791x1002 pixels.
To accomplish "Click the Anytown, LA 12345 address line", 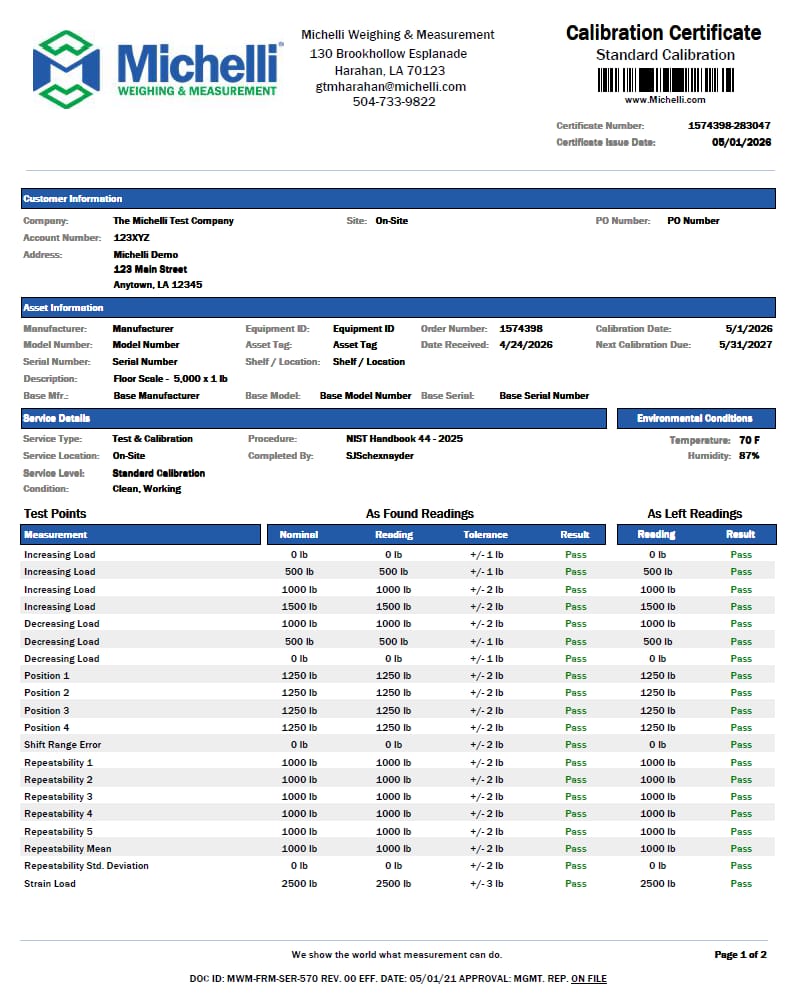I will (158, 284).
